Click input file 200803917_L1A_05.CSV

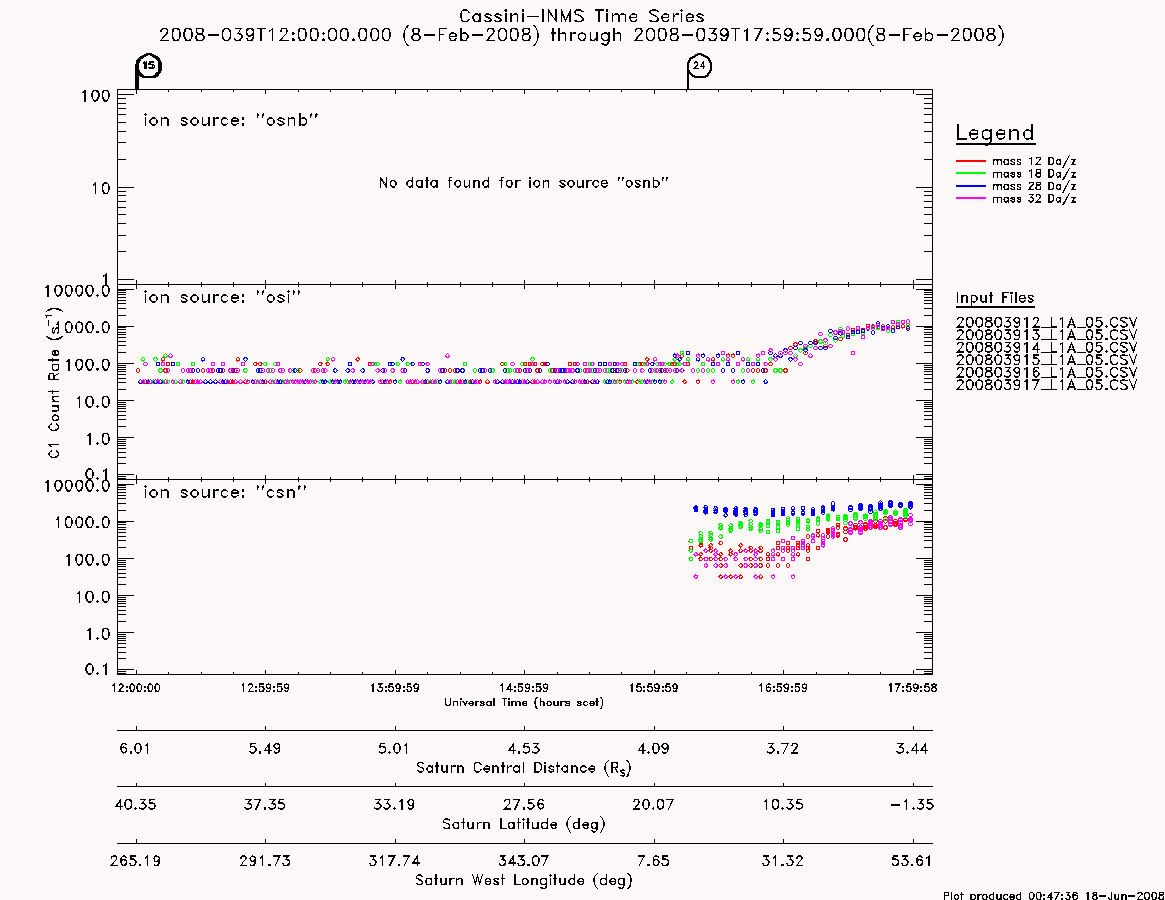coord(1046,385)
